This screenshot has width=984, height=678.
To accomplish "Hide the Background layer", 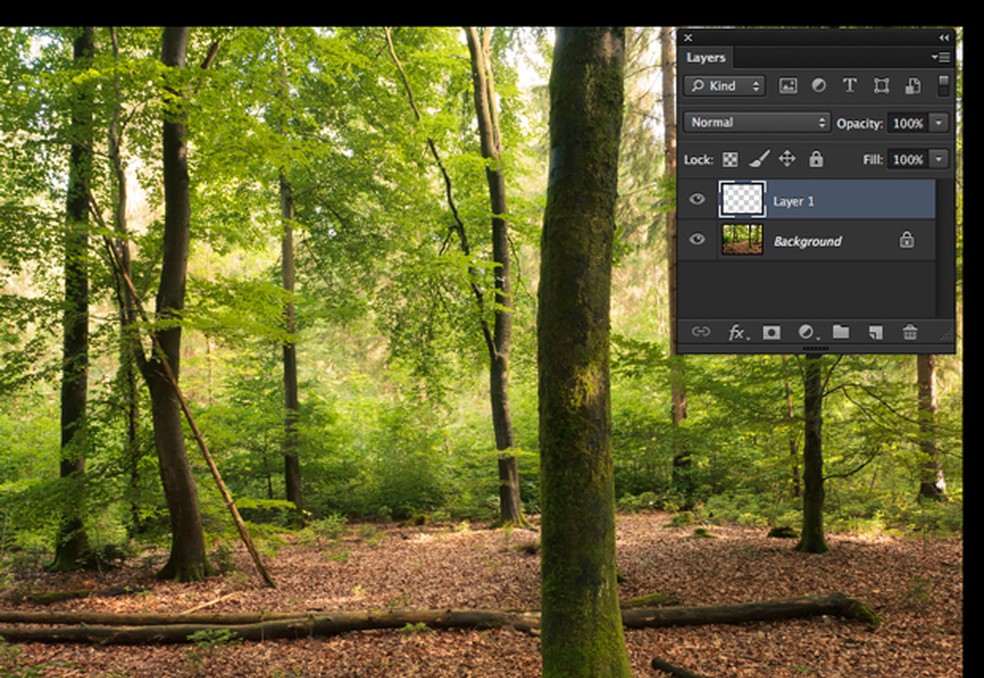I will click(x=697, y=240).
